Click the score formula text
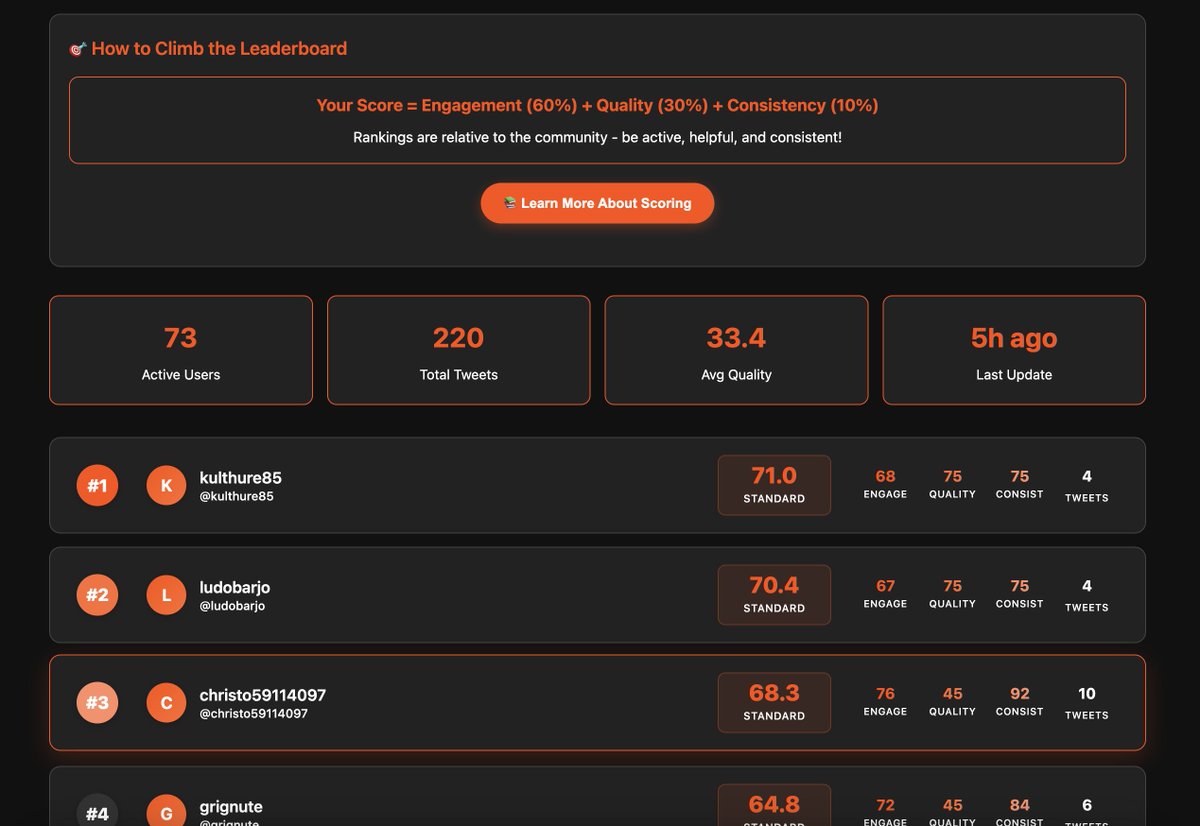This screenshot has width=1200, height=826. 597,105
